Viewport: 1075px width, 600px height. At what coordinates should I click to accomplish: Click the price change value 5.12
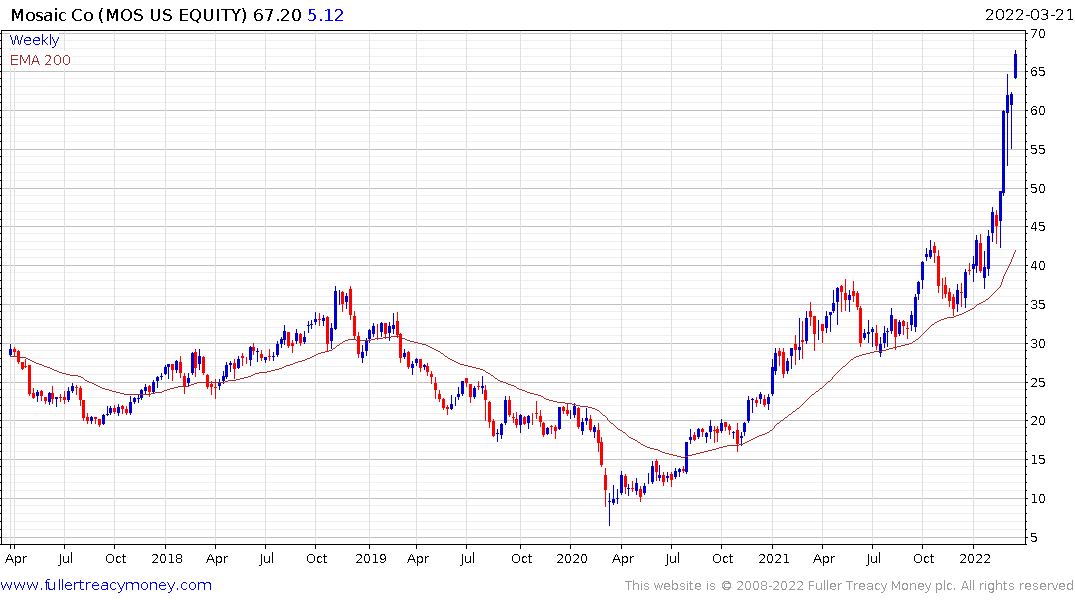(326, 14)
